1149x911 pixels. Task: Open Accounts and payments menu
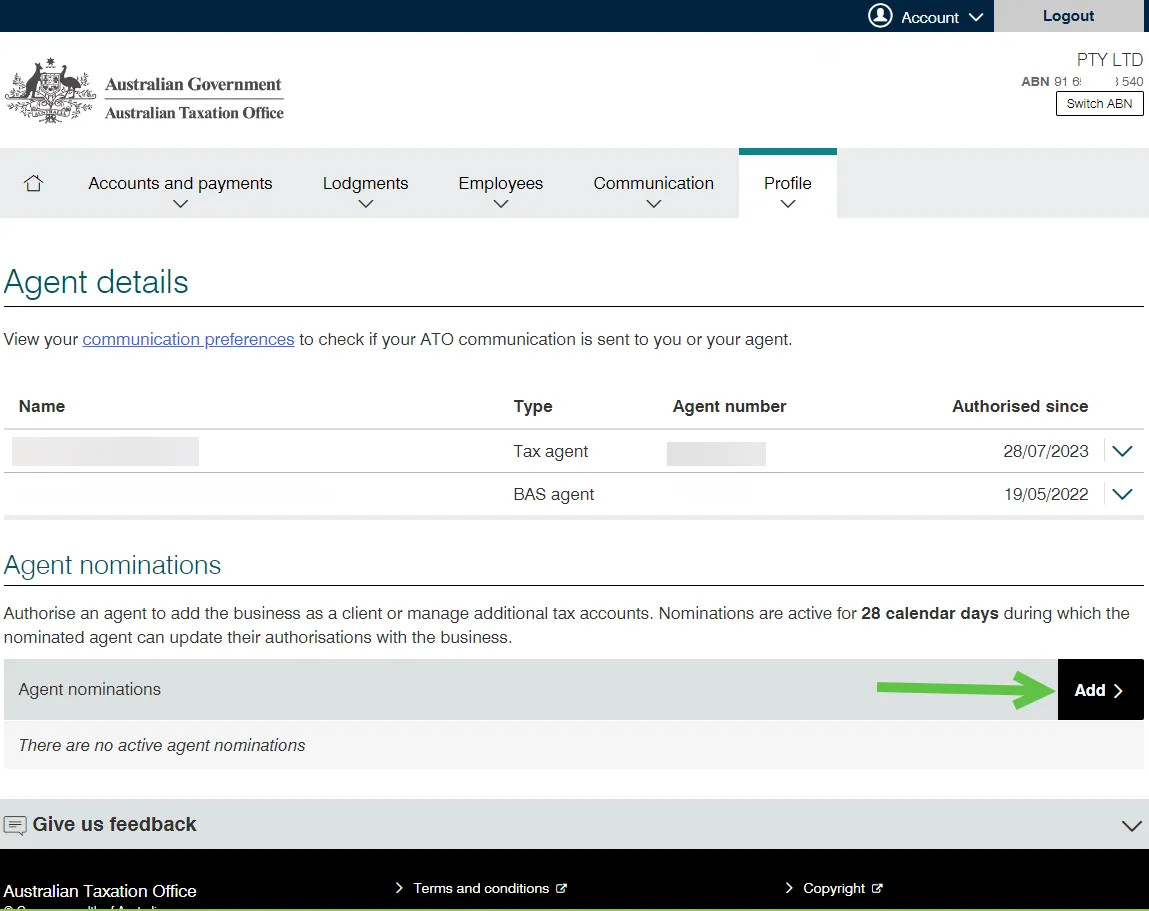tap(180, 191)
